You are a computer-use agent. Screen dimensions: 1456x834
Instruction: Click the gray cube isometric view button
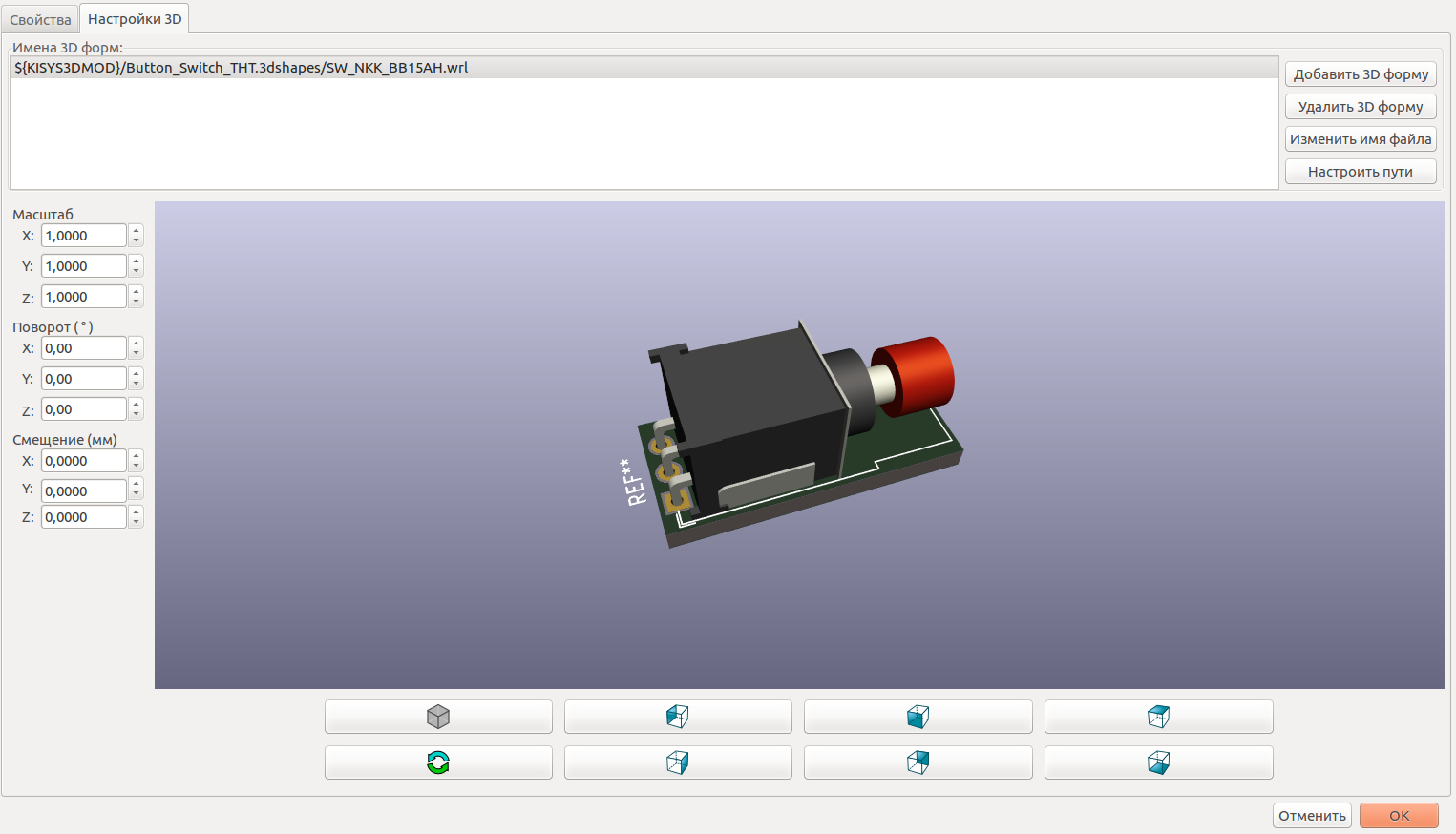438,717
